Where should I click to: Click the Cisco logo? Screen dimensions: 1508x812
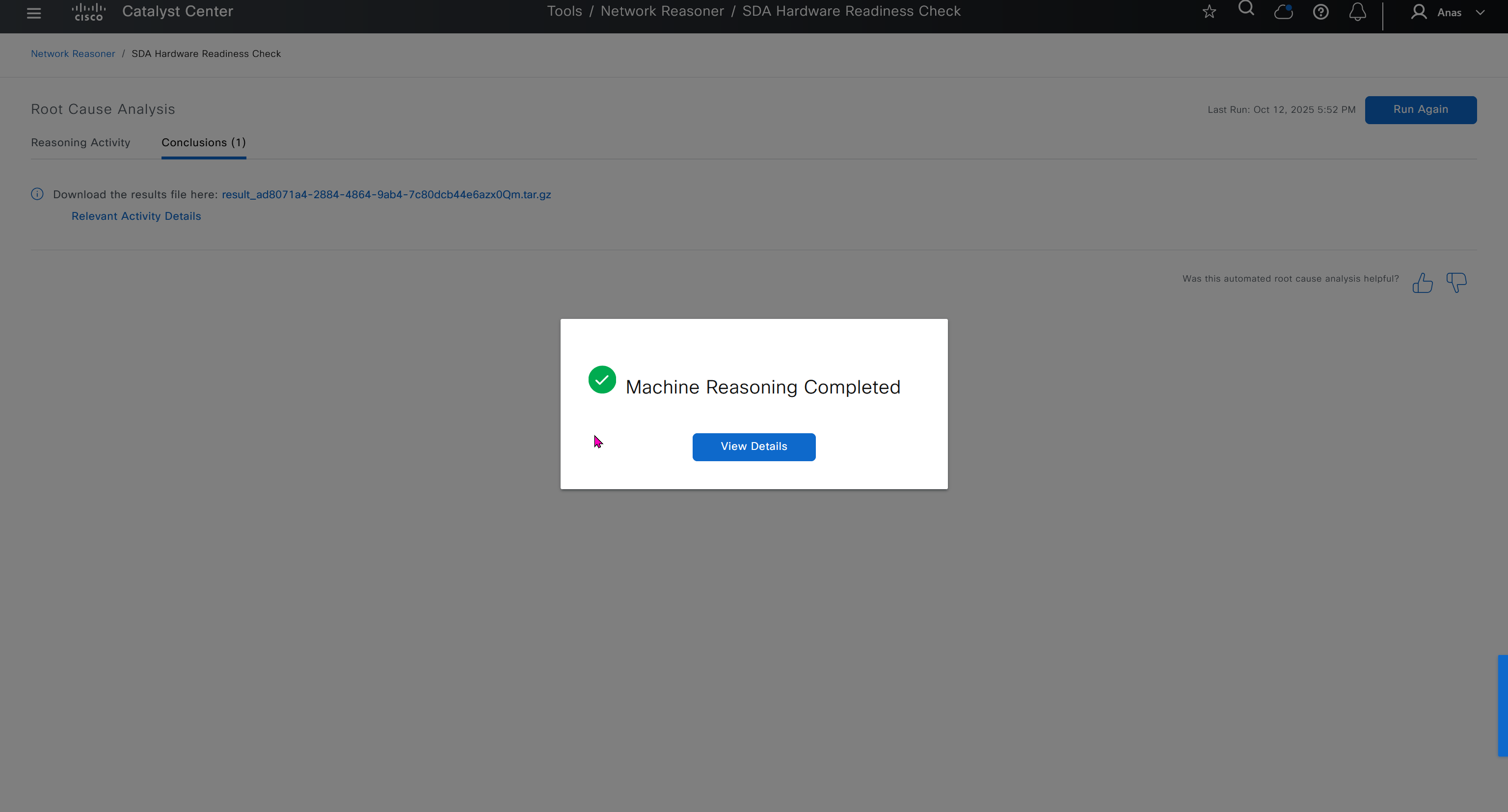tap(88, 12)
